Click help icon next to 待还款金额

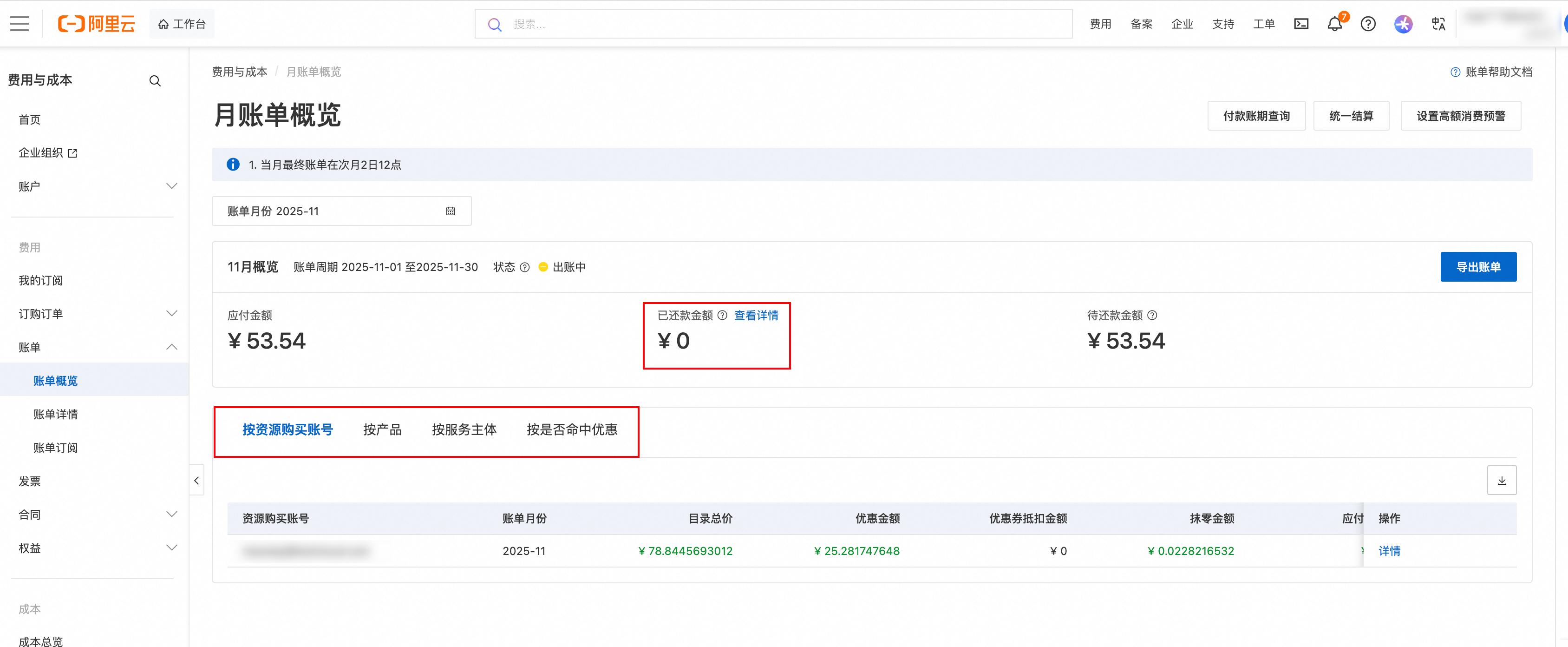[1152, 315]
